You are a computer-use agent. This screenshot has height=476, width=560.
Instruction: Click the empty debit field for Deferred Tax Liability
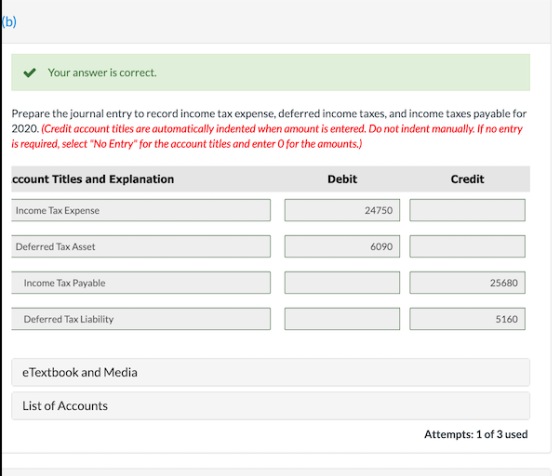(x=342, y=319)
